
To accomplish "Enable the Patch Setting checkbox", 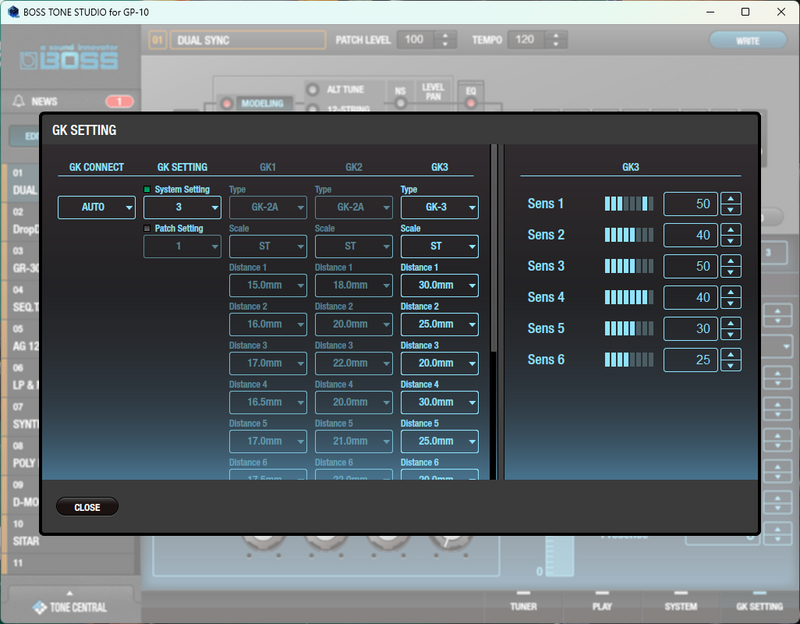I will point(146,228).
